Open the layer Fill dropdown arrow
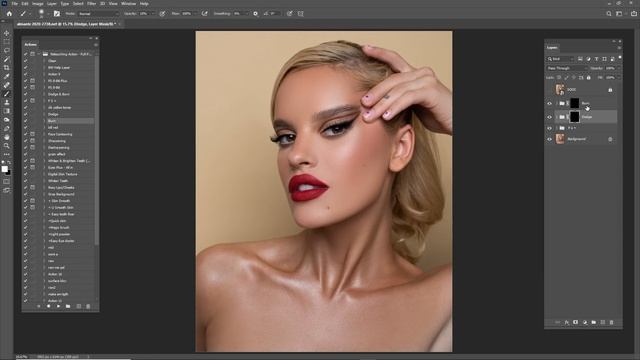Screen dimensions: 640x360 [620, 78]
